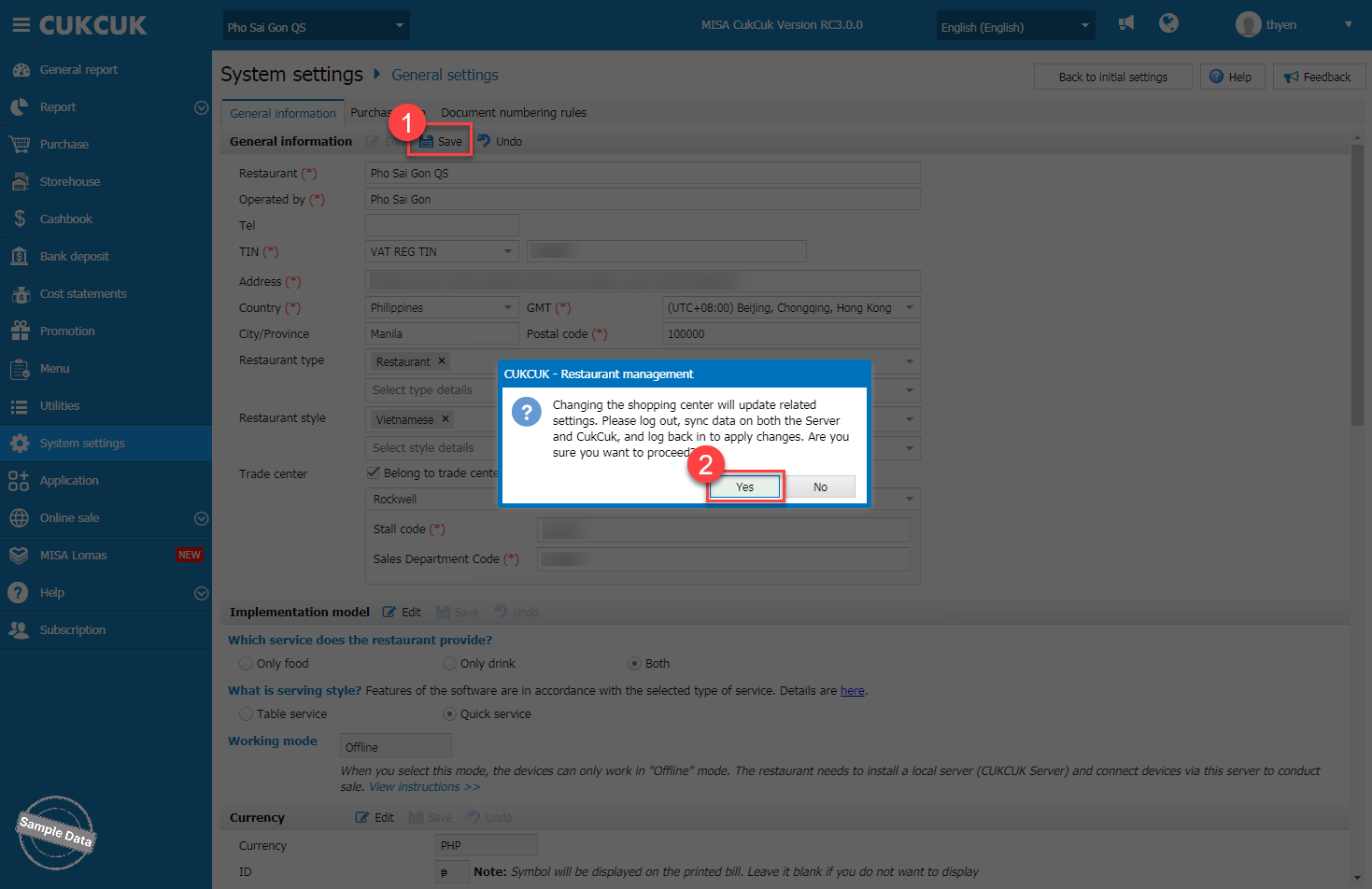
Task: Select the Both radio button
Action: pyautogui.click(x=634, y=664)
